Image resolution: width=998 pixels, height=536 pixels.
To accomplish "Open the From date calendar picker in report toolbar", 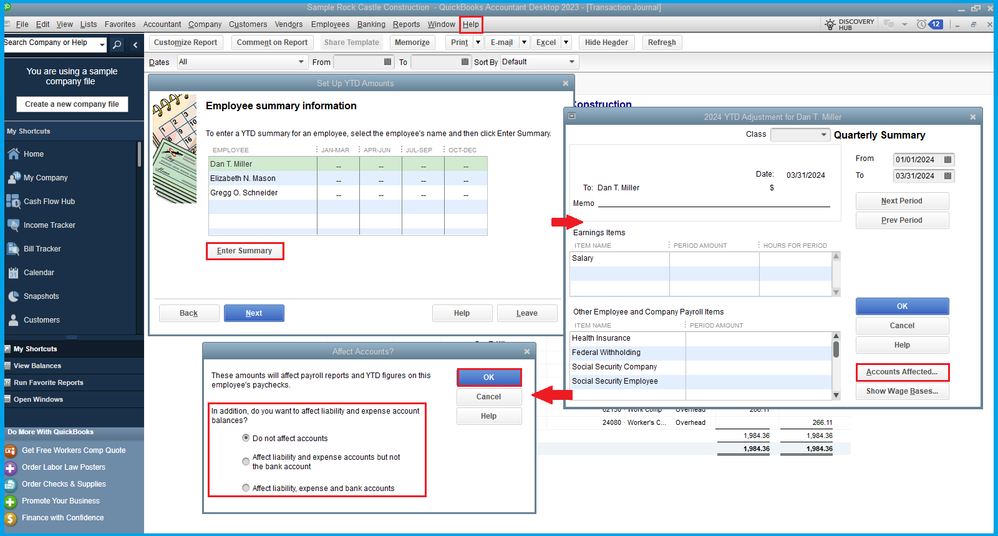I will pyautogui.click(x=388, y=62).
